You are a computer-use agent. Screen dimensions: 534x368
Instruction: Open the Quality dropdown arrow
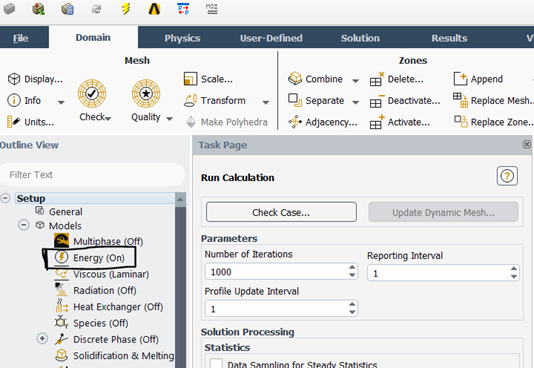(169, 118)
